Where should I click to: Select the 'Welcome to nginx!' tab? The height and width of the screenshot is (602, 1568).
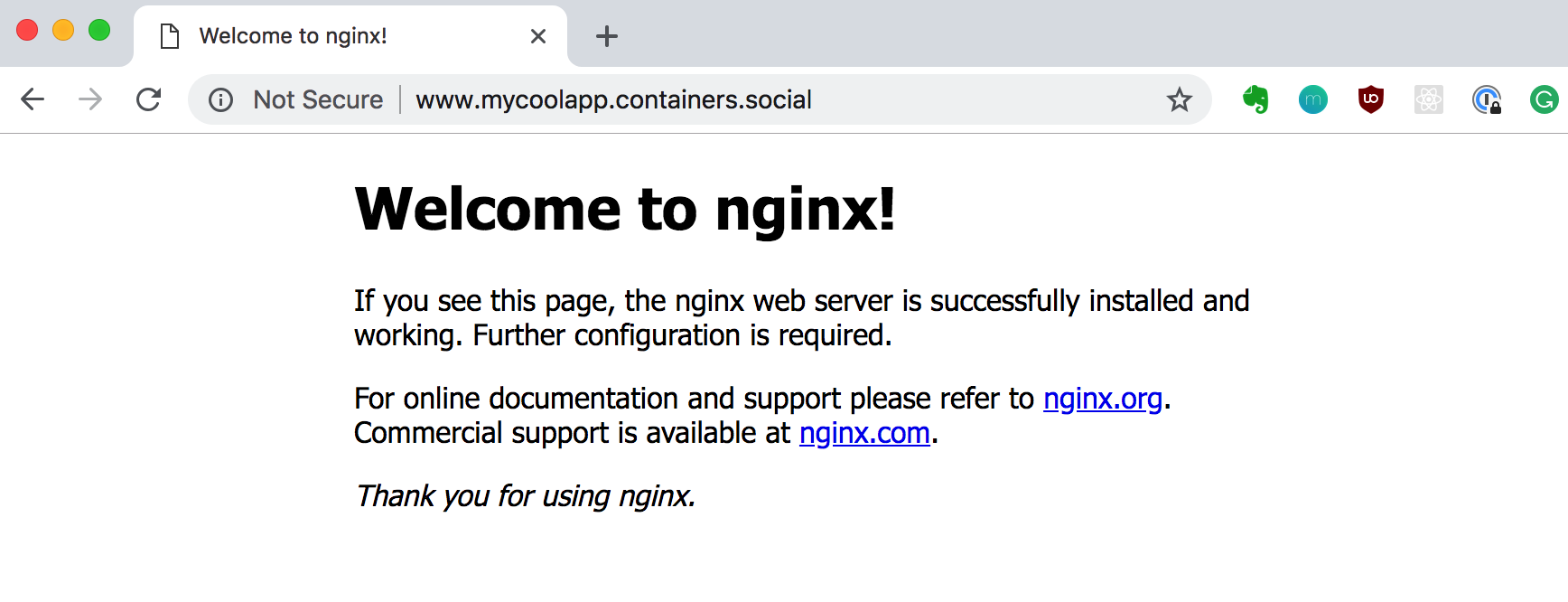click(x=350, y=36)
